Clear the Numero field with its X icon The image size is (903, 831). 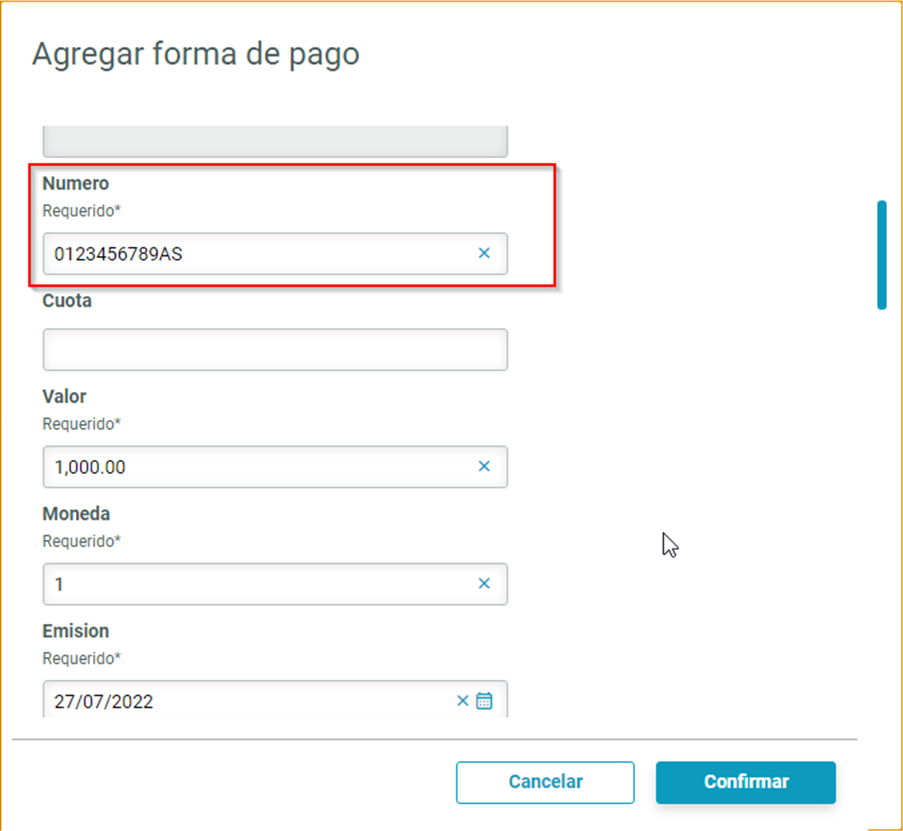pyautogui.click(x=484, y=254)
